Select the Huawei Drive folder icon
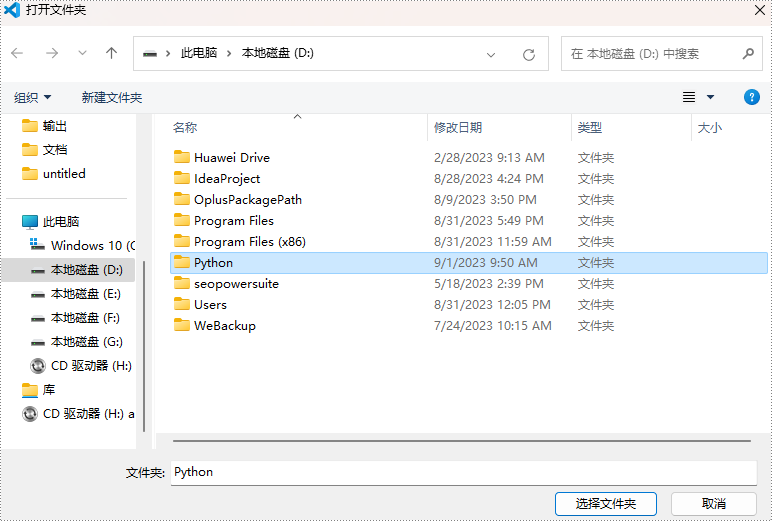Image resolution: width=772 pixels, height=521 pixels. coord(182,157)
